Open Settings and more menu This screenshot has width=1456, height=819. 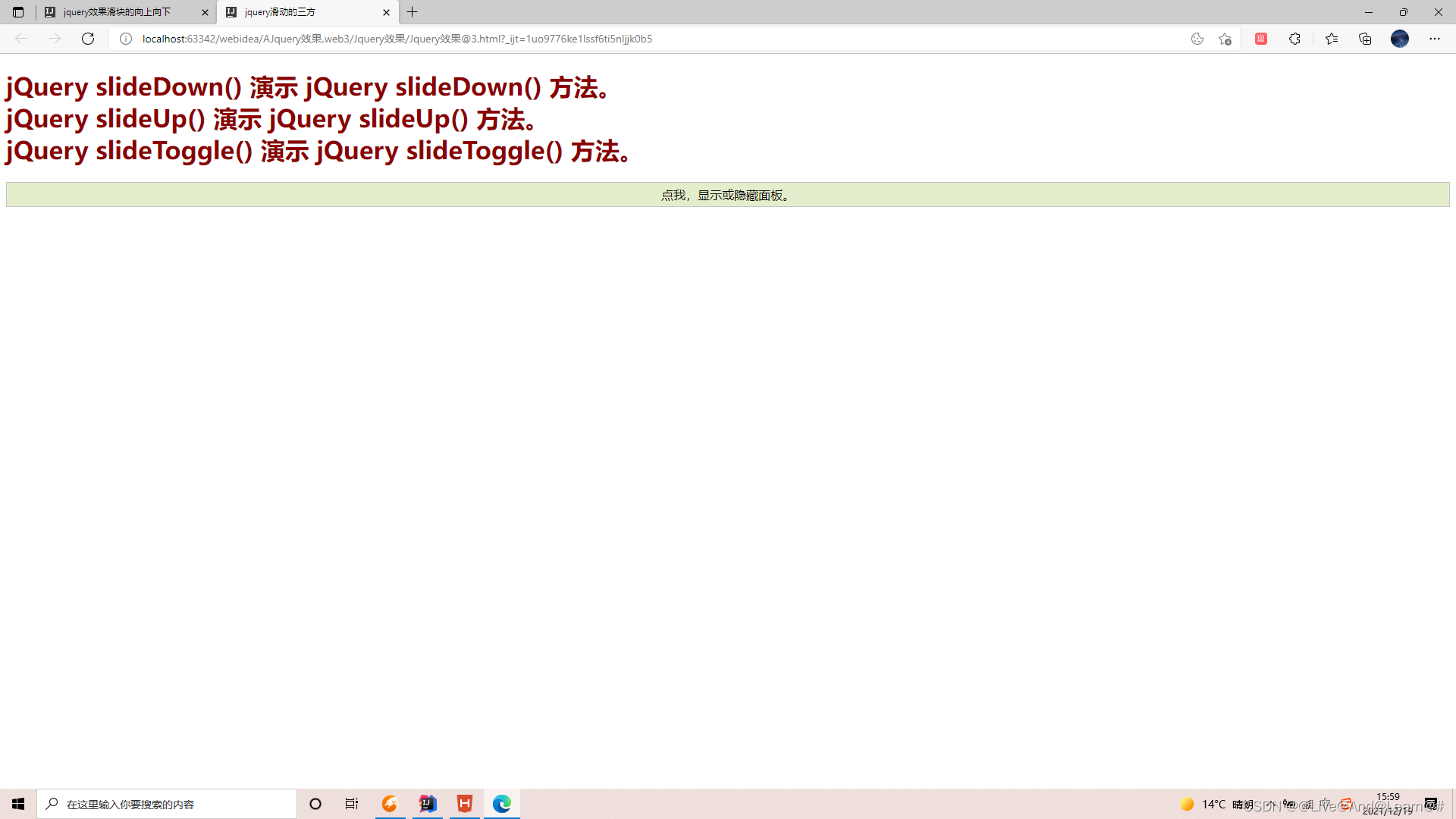[x=1435, y=39]
